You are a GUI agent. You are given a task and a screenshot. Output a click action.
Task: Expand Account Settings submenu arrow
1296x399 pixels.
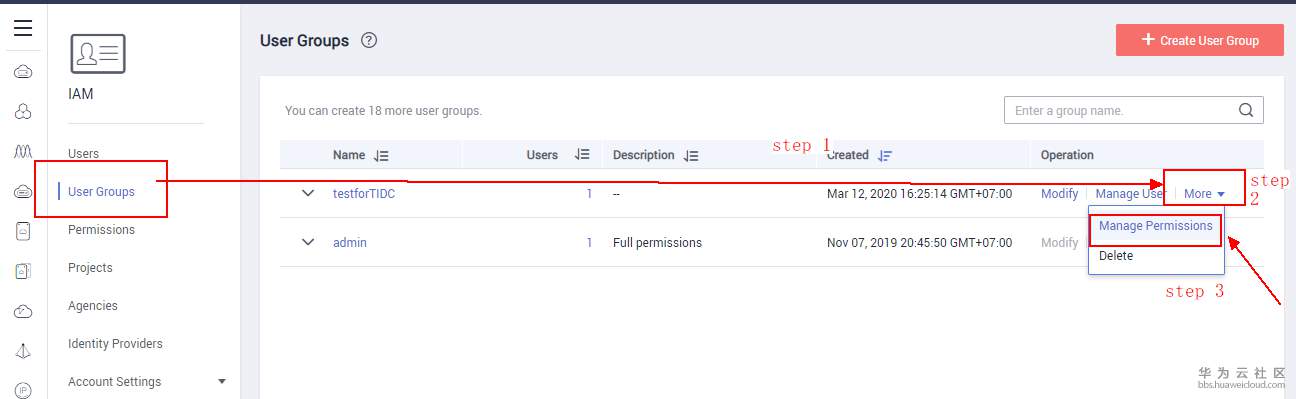tap(222, 381)
